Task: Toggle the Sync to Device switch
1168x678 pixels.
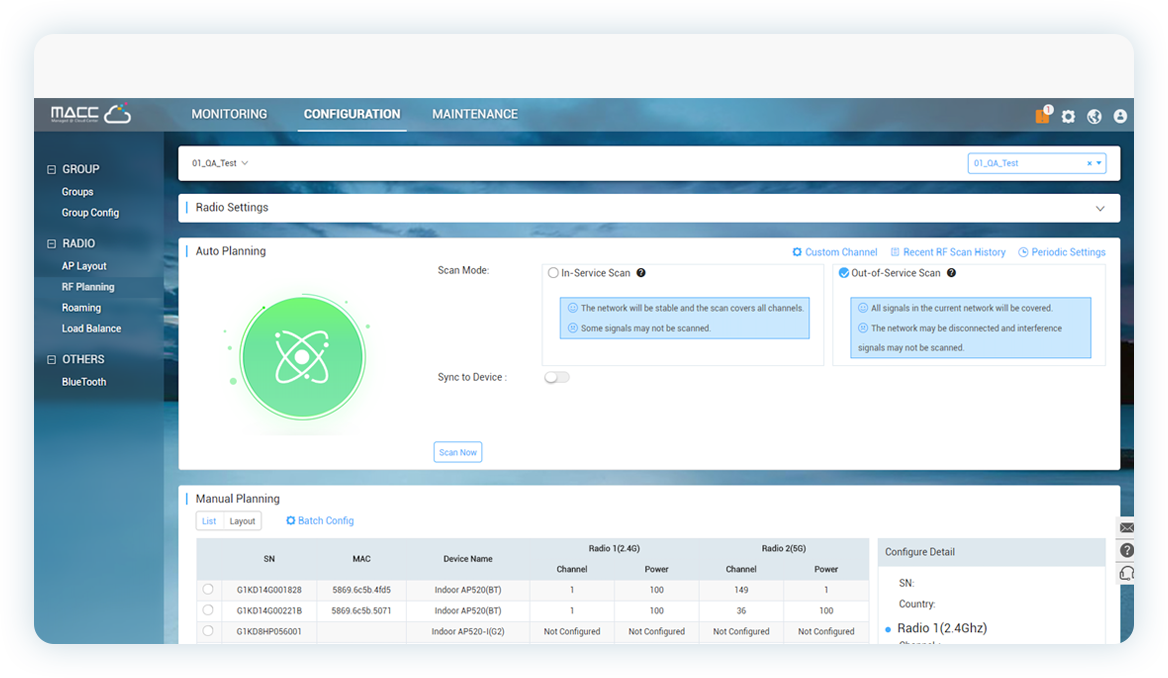Action: click(x=557, y=377)
